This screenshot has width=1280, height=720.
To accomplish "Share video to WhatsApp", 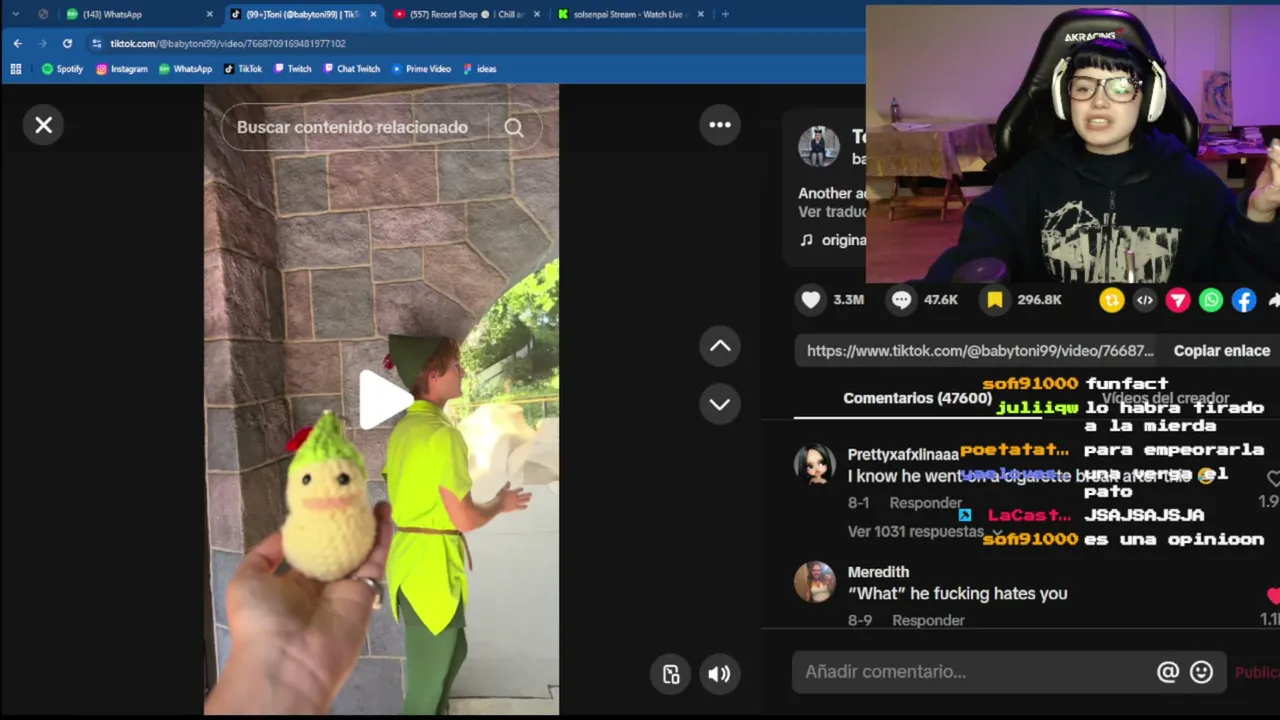I will tap(1211, 300).
